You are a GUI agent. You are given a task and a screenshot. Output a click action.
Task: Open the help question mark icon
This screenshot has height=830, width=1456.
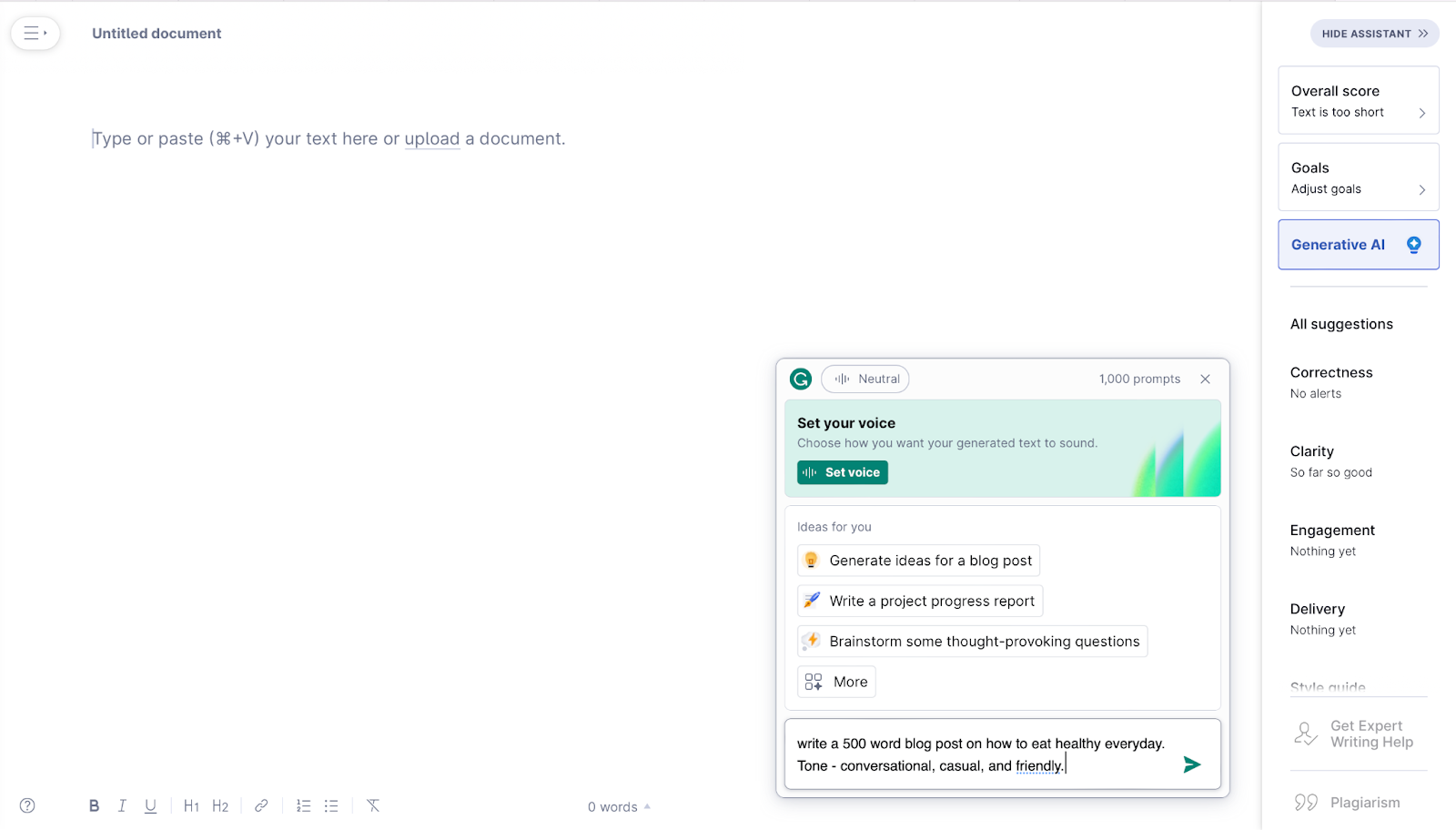27,805
